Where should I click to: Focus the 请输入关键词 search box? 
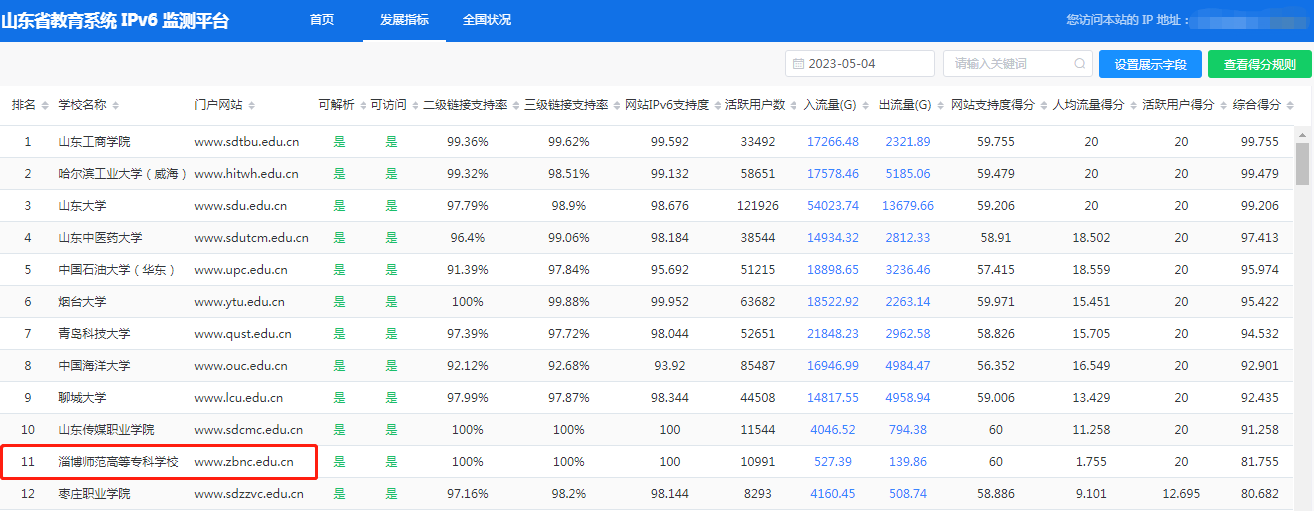[x=1018, y=64]
